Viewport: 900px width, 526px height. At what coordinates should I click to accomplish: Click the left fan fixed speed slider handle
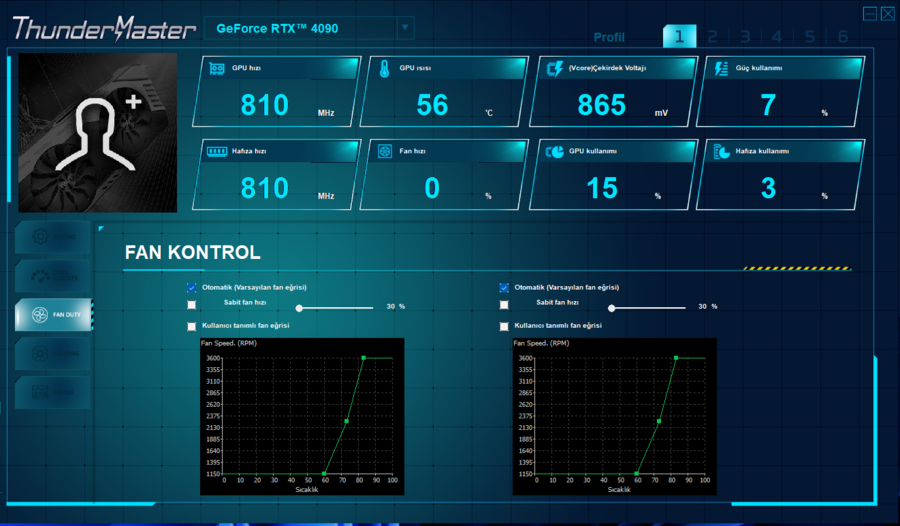[299, 308]
